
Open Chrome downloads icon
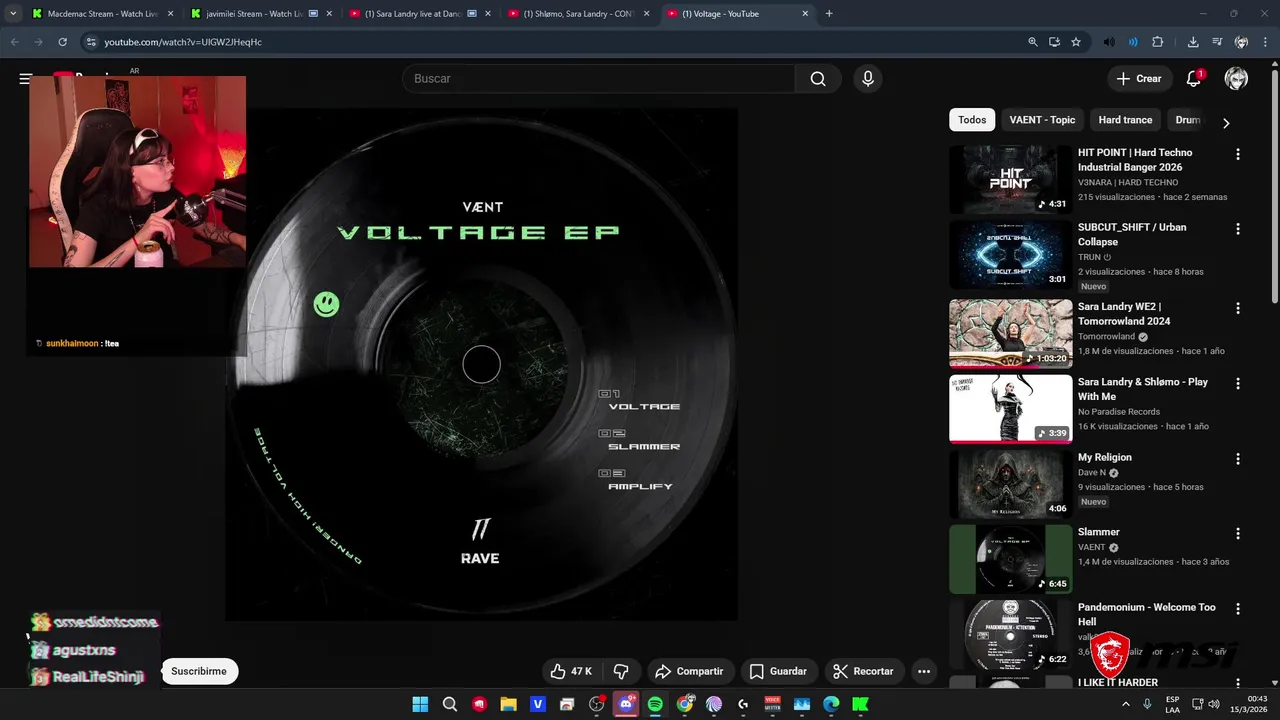click(1193, 42)
